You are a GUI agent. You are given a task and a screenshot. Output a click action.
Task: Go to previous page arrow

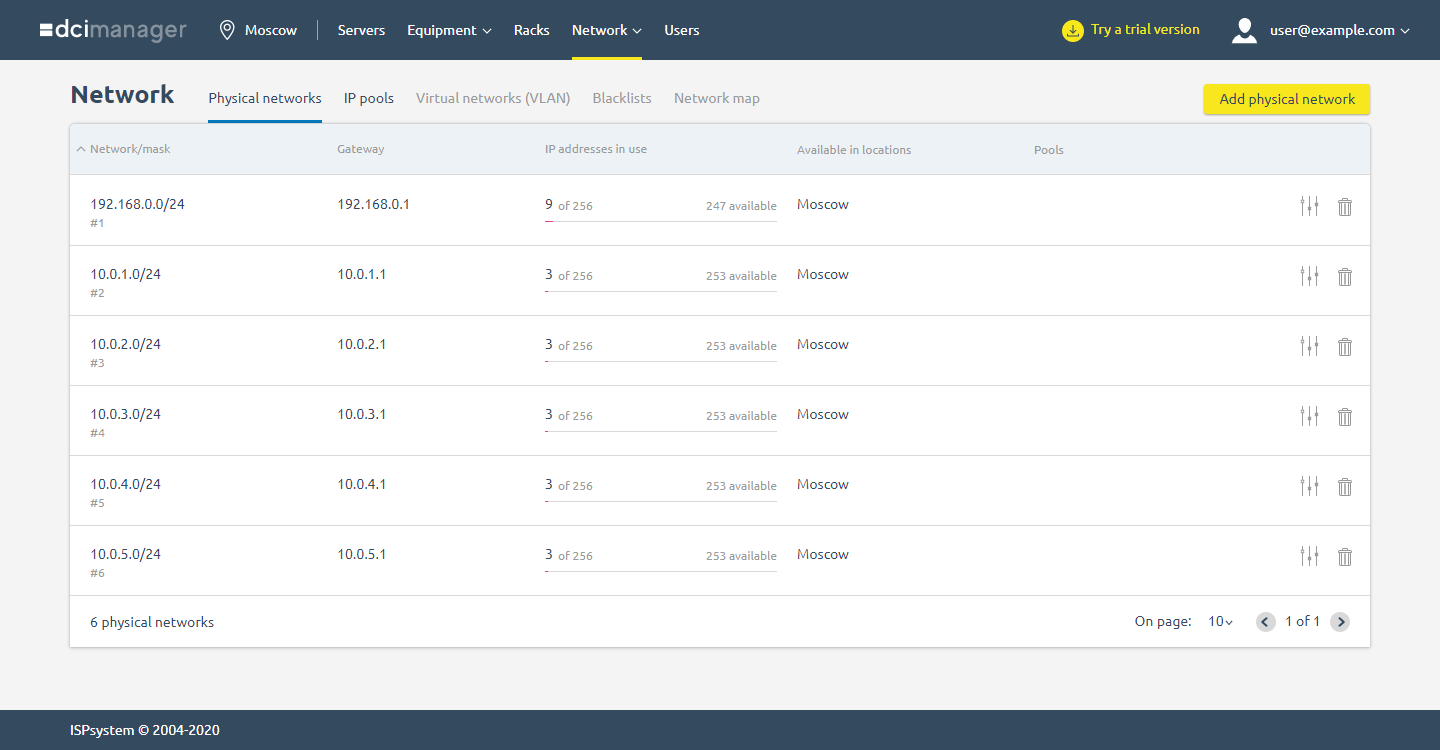(x=1266, y=622)
